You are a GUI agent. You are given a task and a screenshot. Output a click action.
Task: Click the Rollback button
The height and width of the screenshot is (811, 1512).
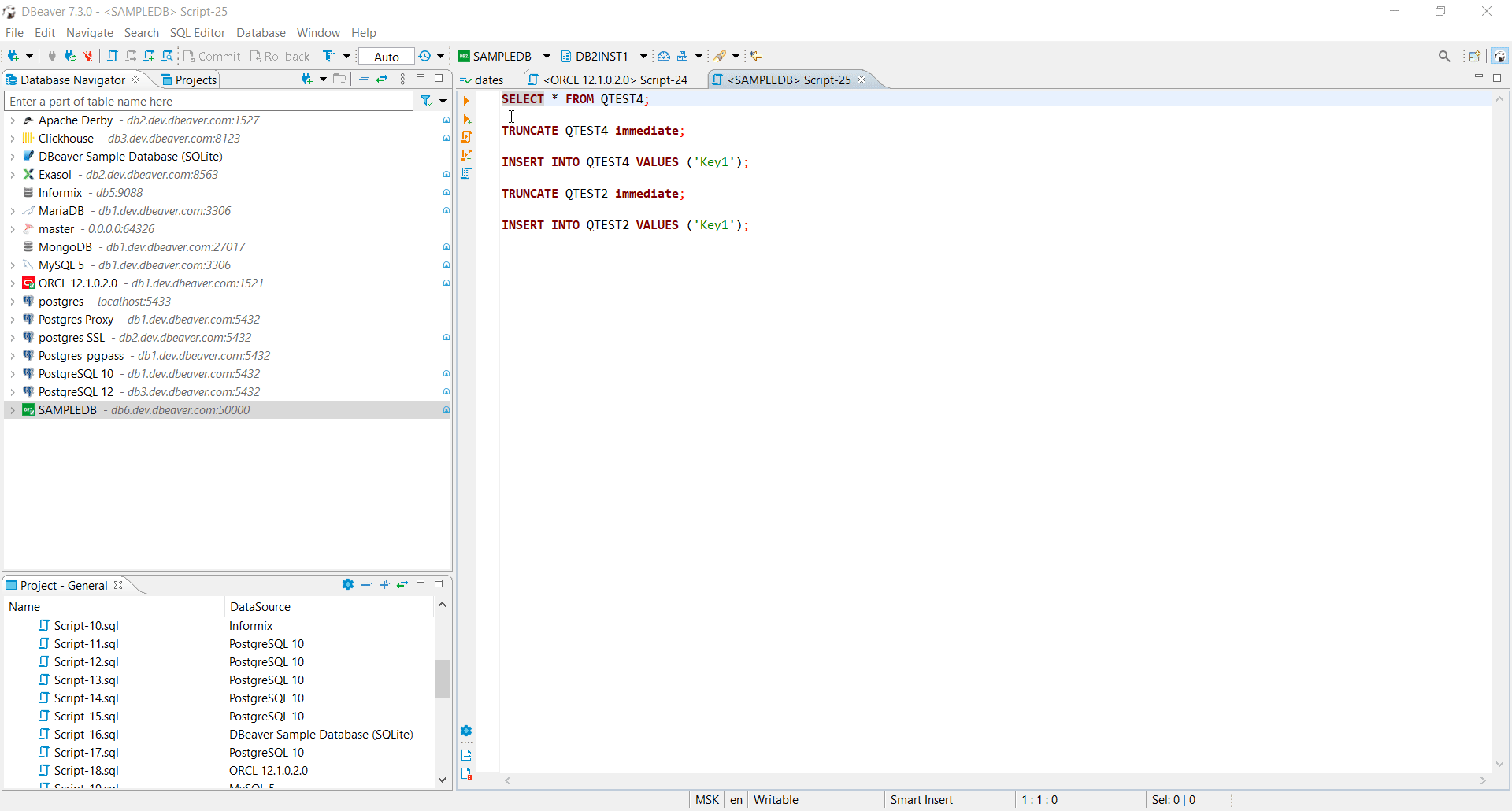(x=280, y=56)
